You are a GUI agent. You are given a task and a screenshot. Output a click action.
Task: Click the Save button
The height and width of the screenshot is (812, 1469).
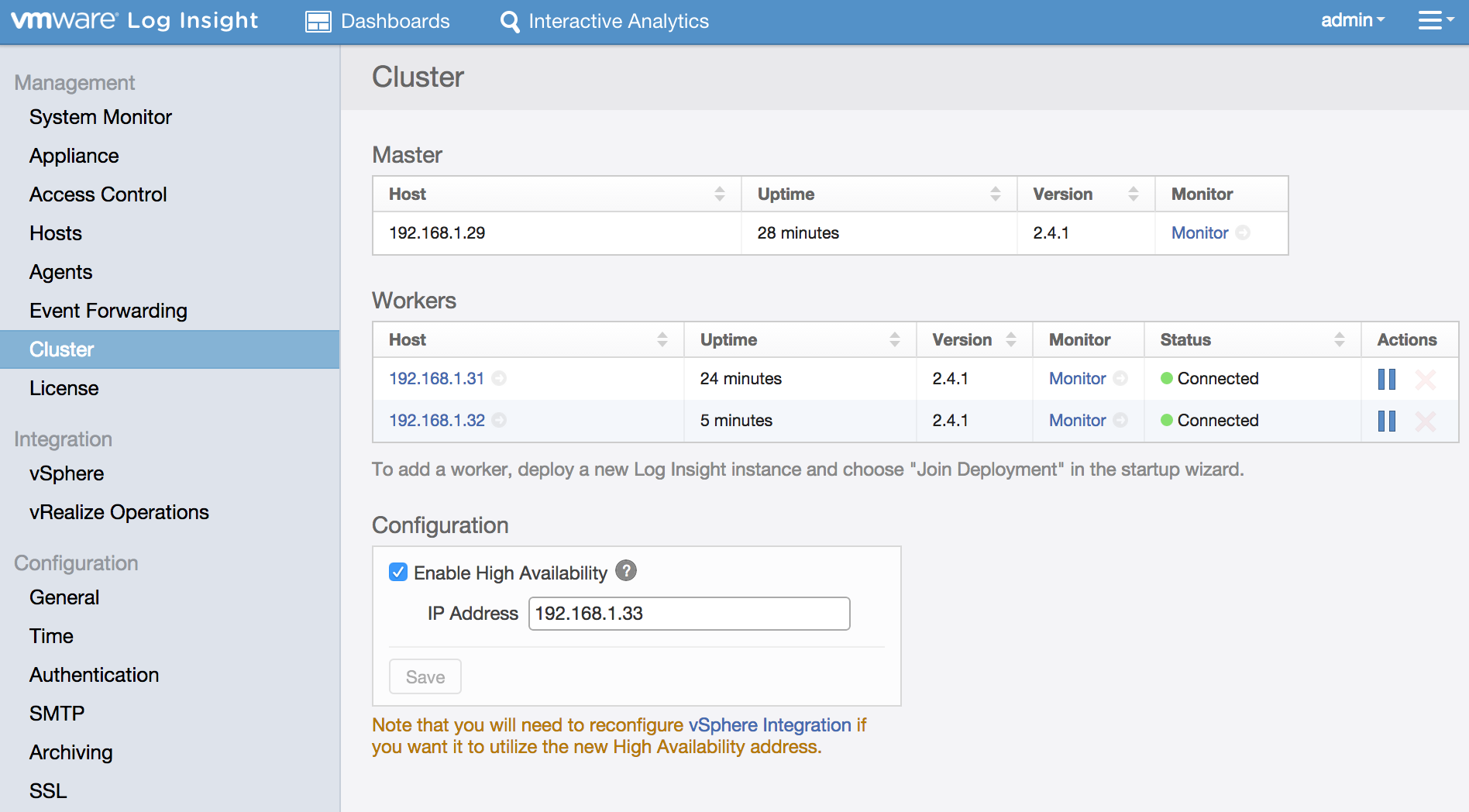pos(425,677)
